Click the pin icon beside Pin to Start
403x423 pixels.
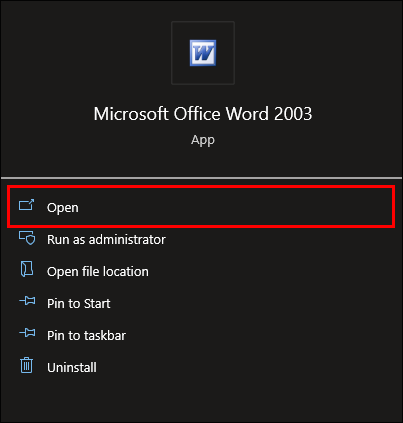click(27, 301)
